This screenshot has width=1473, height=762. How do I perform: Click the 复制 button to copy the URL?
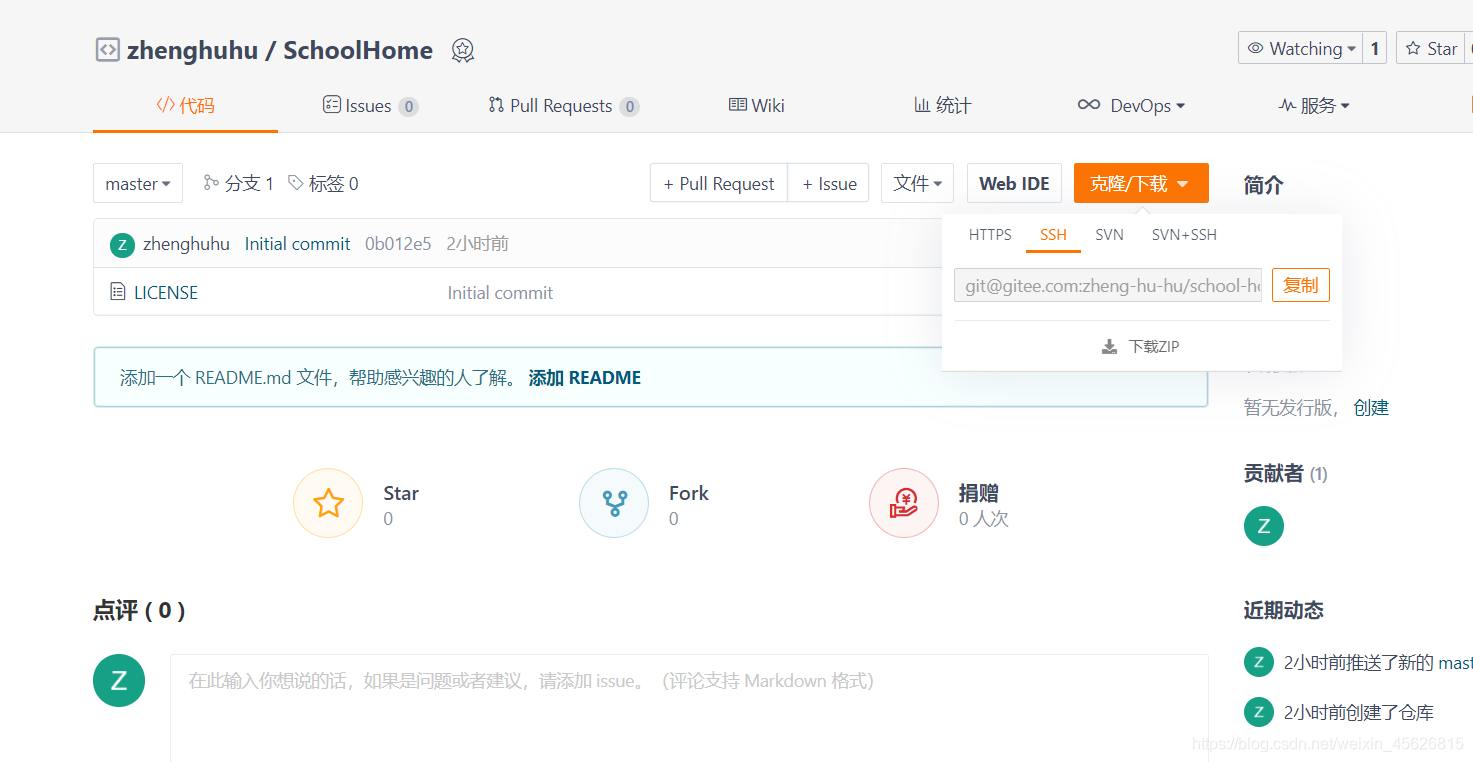(1300, 285)
